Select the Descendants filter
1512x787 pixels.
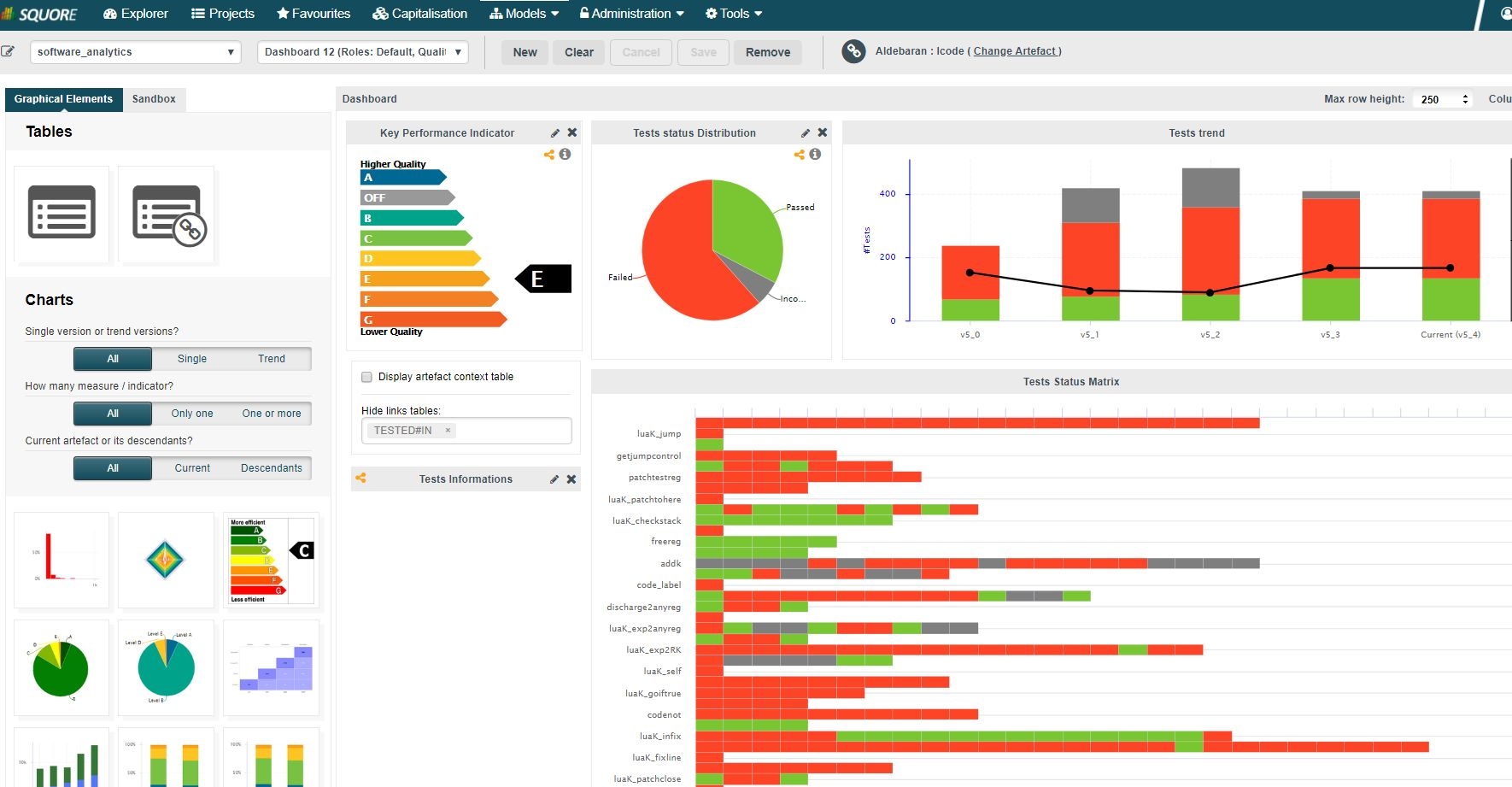coord(272,468)
